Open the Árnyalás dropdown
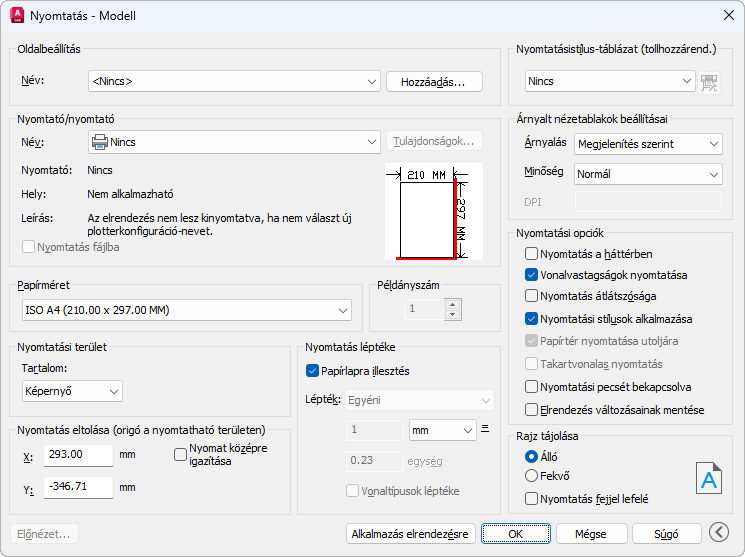The height and width of the screenshot is (557, 745). tap(648, 144)
